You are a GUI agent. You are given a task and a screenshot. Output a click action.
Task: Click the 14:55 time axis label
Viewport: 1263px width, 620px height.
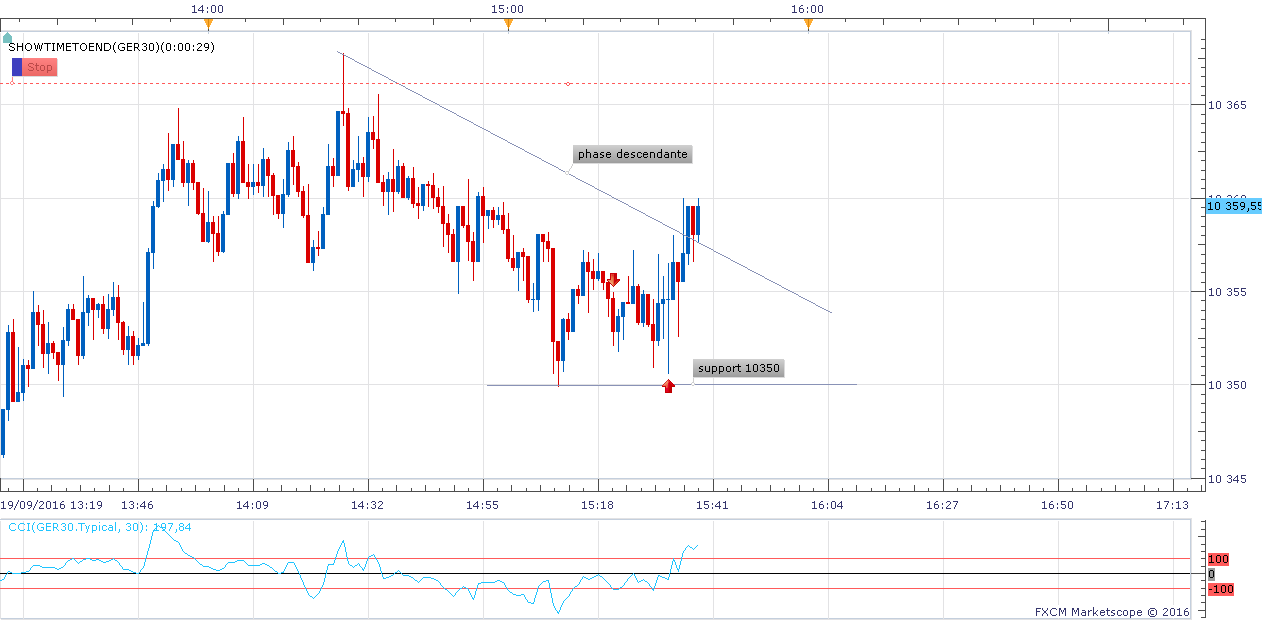pos(482,505)
